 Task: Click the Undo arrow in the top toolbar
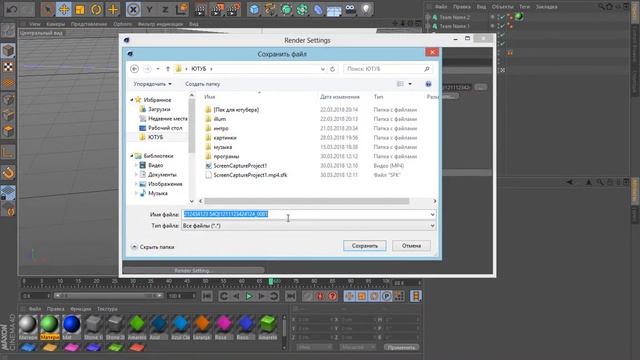point(11,9)
